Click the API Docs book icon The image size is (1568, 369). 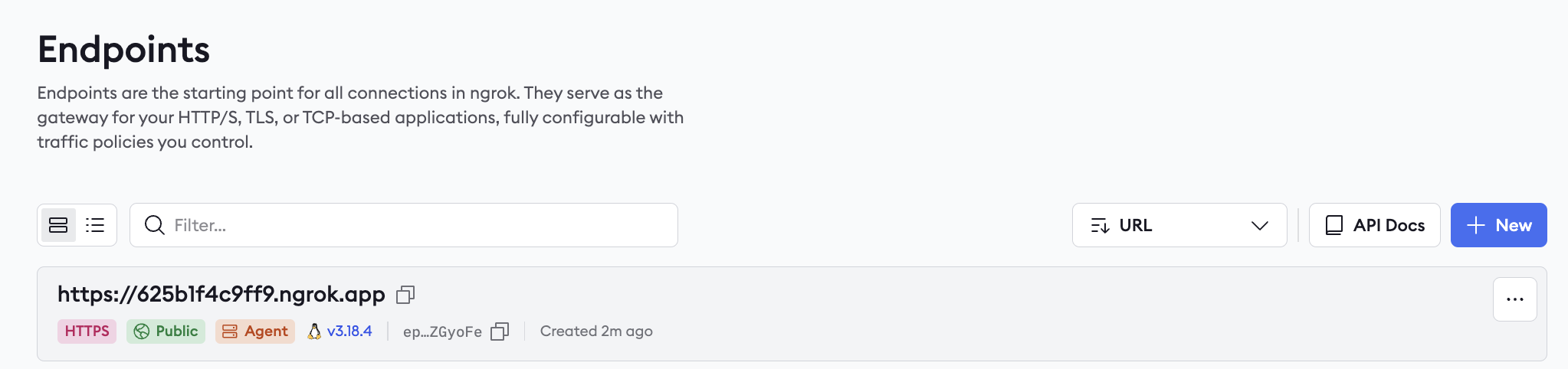click(x=1334, y=225)
